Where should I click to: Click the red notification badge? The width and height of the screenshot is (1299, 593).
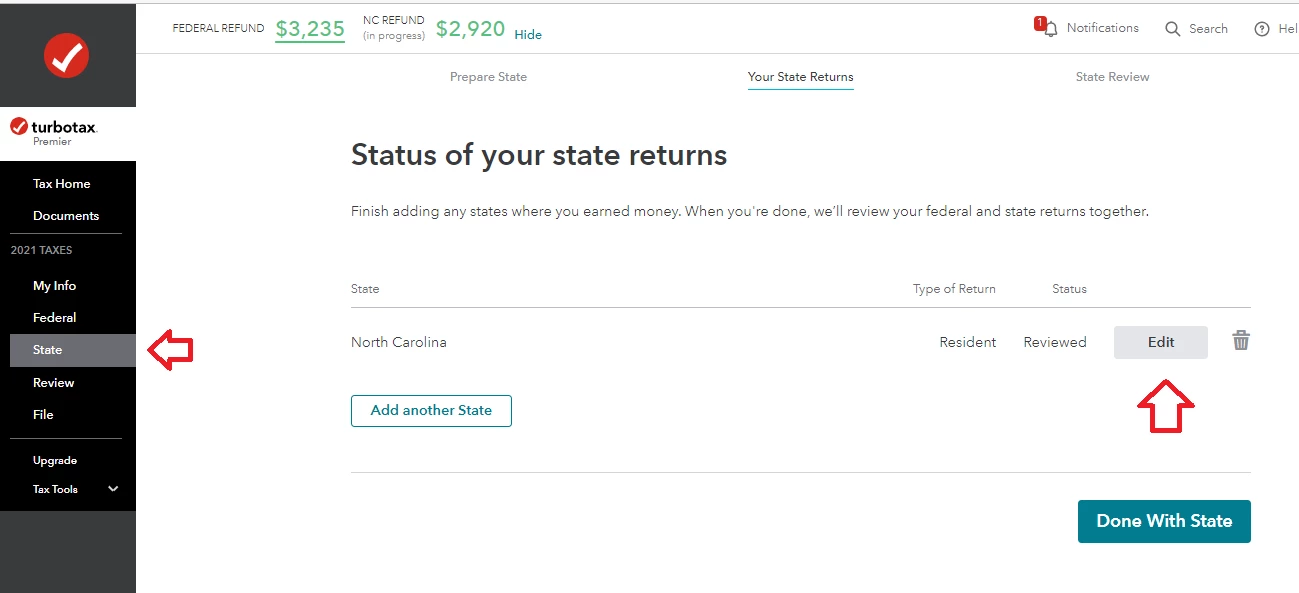1040,23
